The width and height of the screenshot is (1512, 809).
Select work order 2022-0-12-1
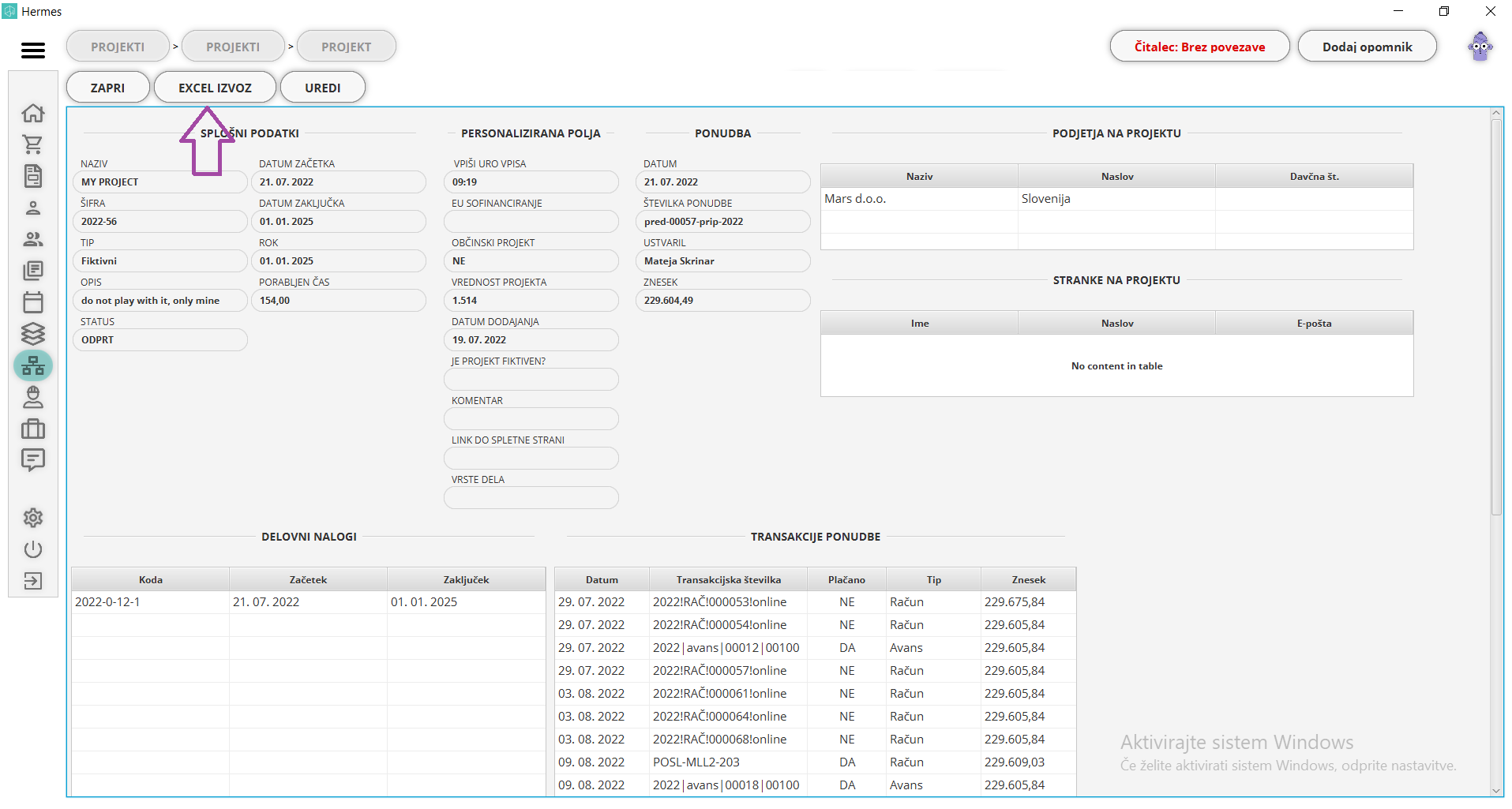click(x=308, y=602)
